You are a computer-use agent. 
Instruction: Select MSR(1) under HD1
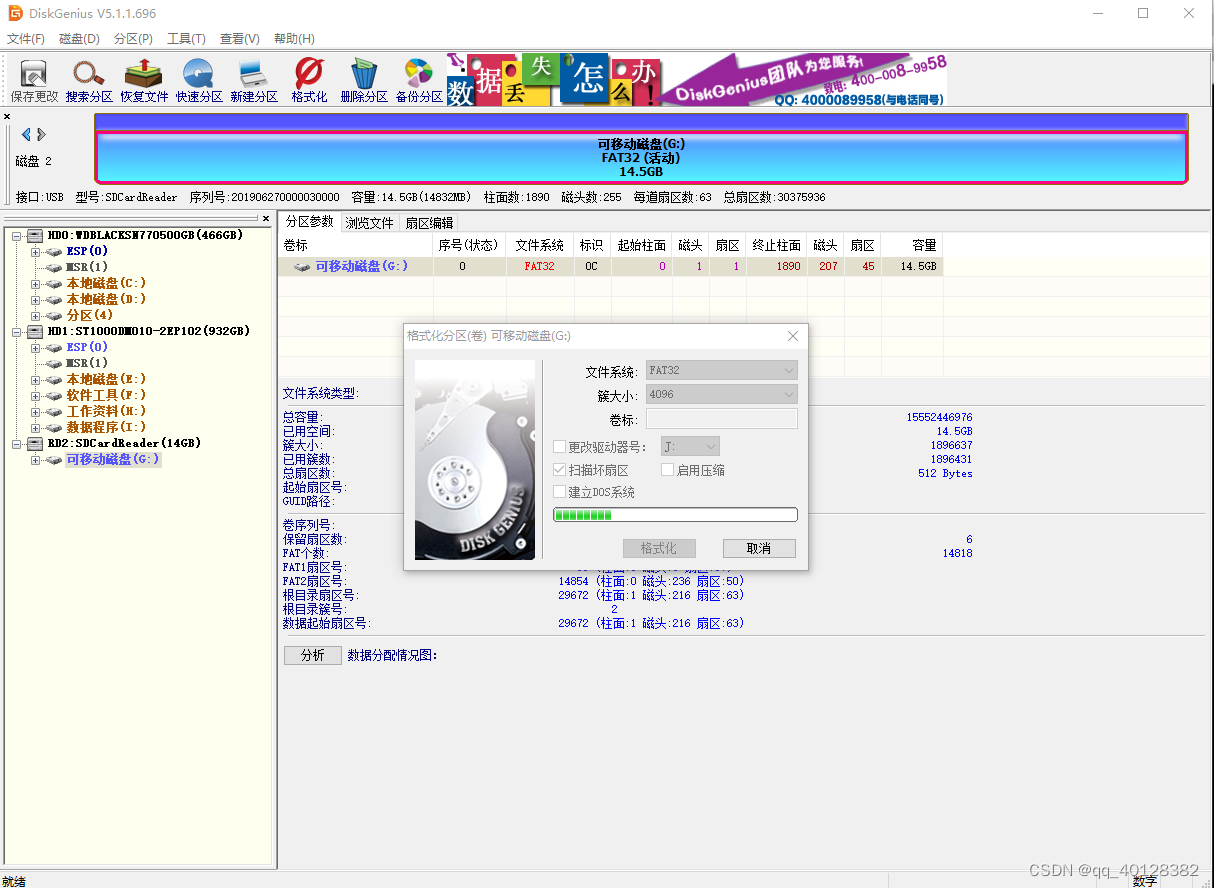point(87,363)
